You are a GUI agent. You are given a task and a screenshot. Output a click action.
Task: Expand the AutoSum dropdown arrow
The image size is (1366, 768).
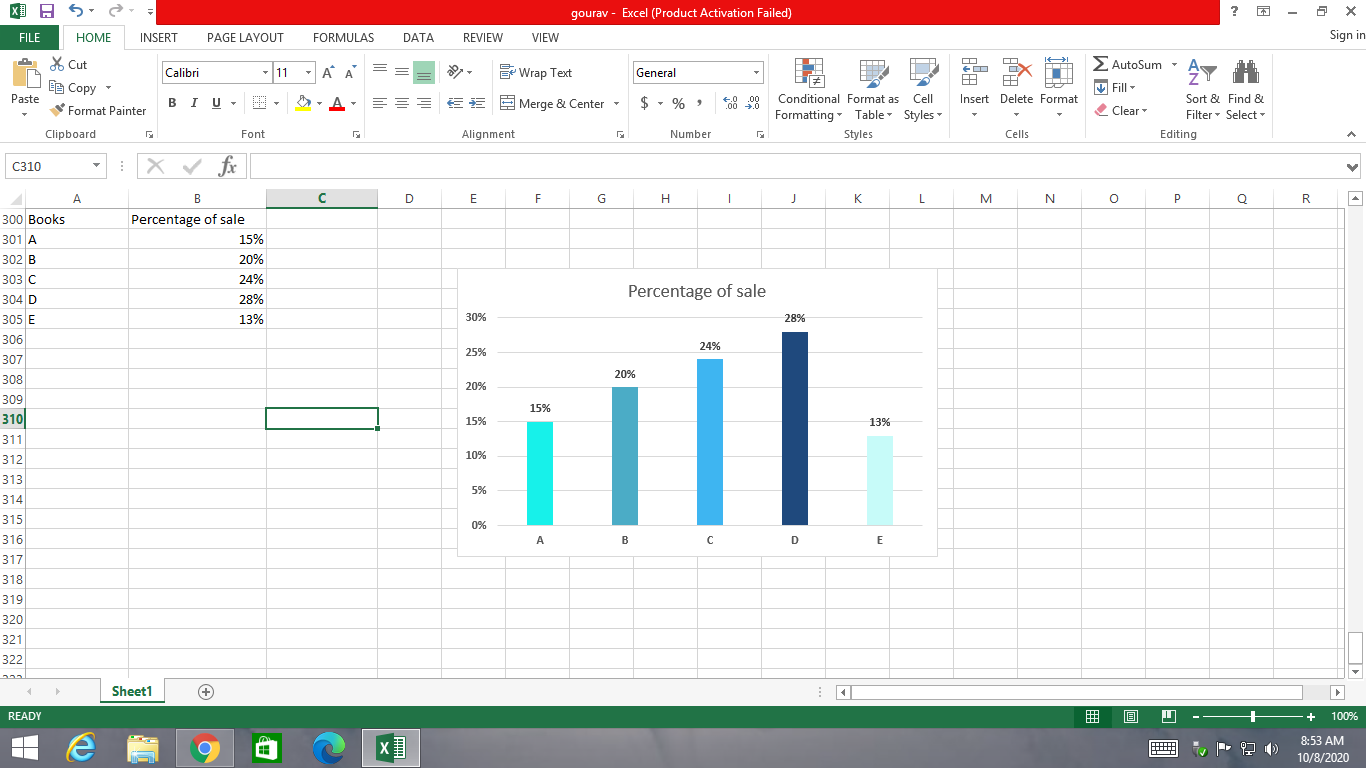pos(1174,65)
